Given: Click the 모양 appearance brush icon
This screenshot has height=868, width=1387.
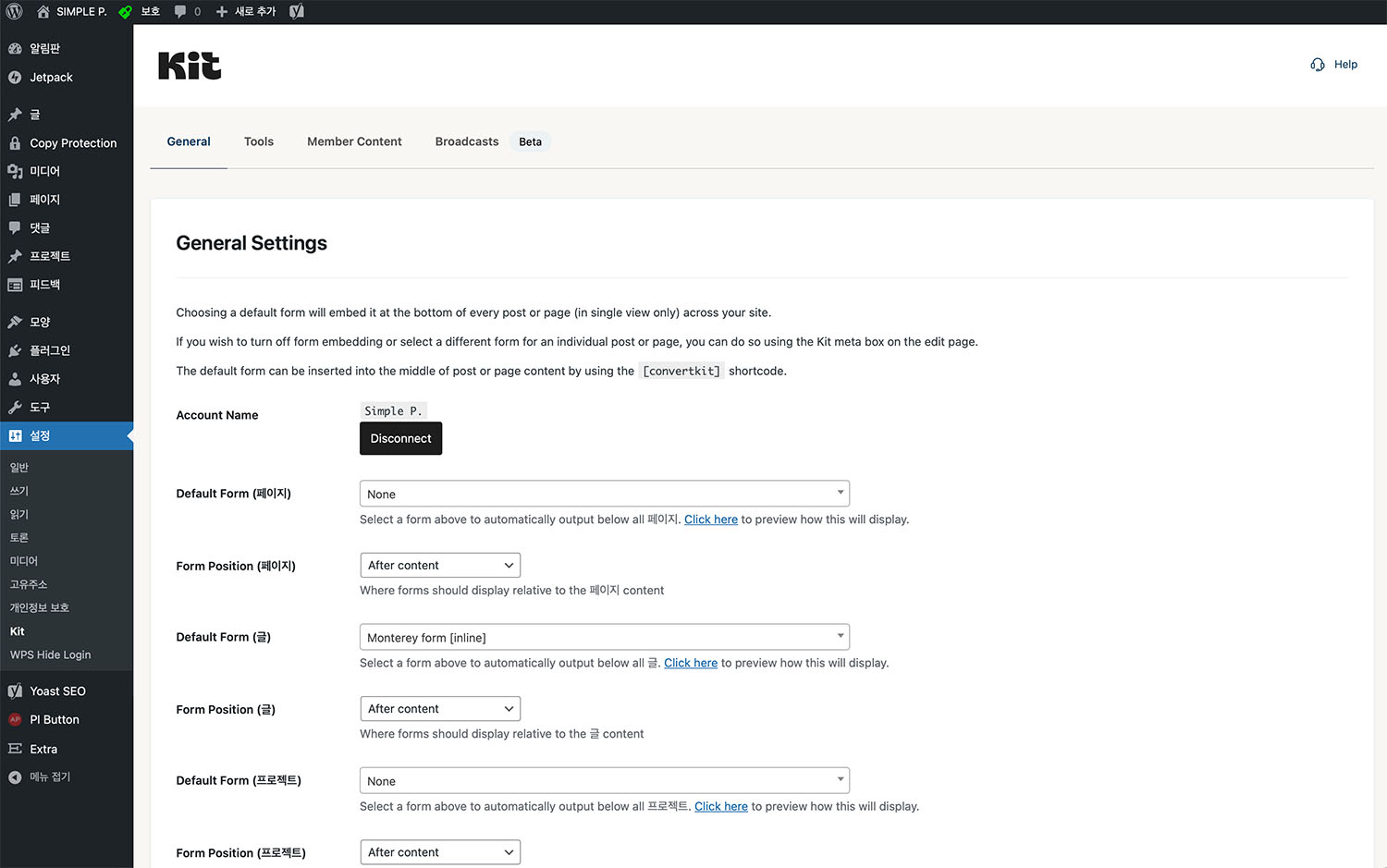Looking at the screenshot, I should pyautogui.click(x=15, y=322).
